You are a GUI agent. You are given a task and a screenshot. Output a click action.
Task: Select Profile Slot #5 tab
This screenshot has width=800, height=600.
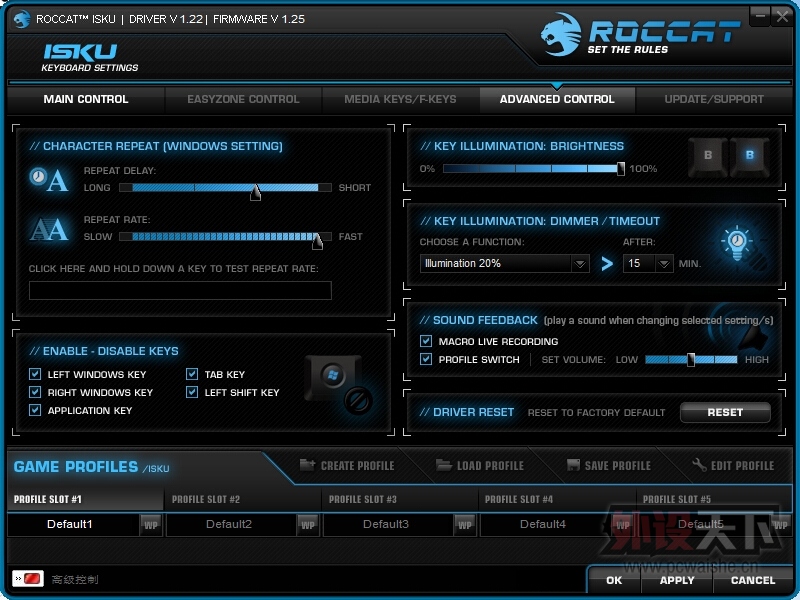pyautogui.click(x=714, y=499)
